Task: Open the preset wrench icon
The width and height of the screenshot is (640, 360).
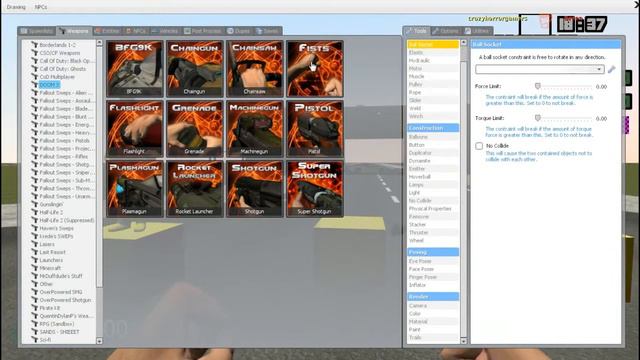Action: point(611,69)
